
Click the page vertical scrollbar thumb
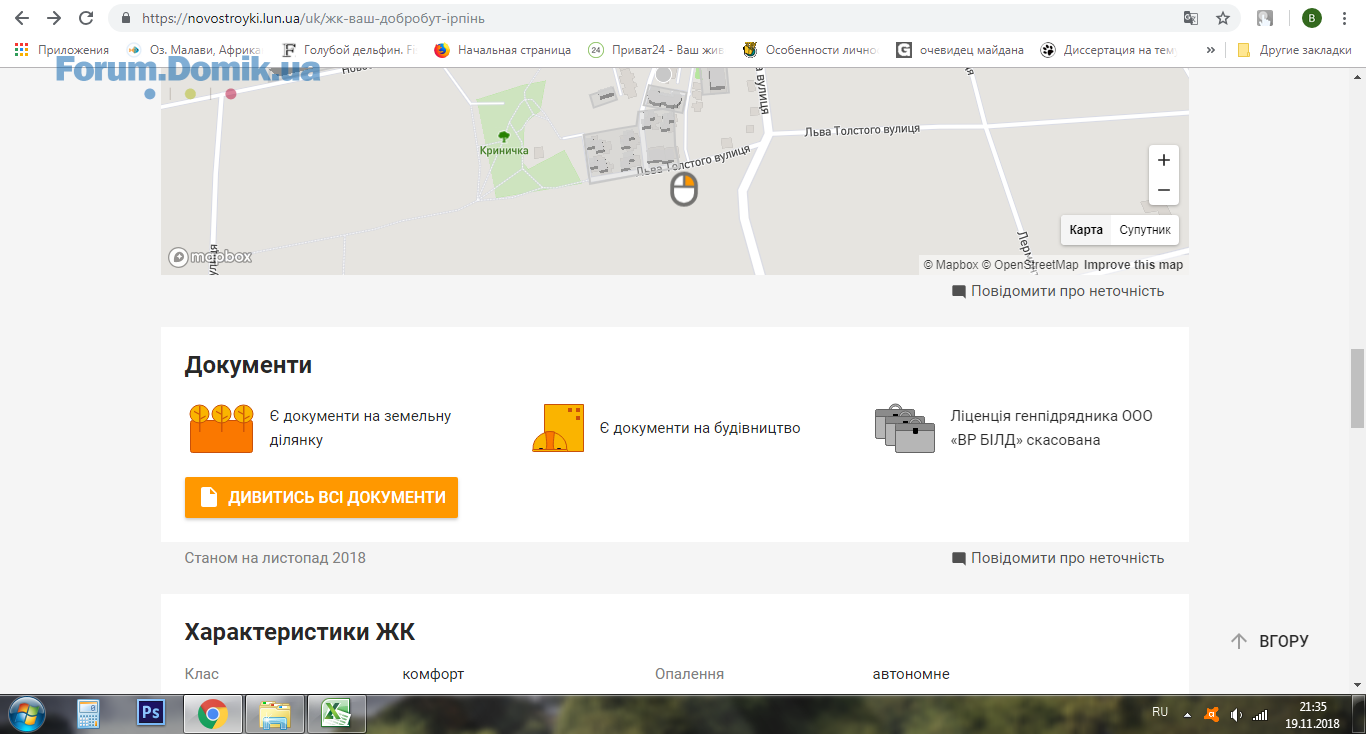pyautogui.click(x=1357, y=388)
